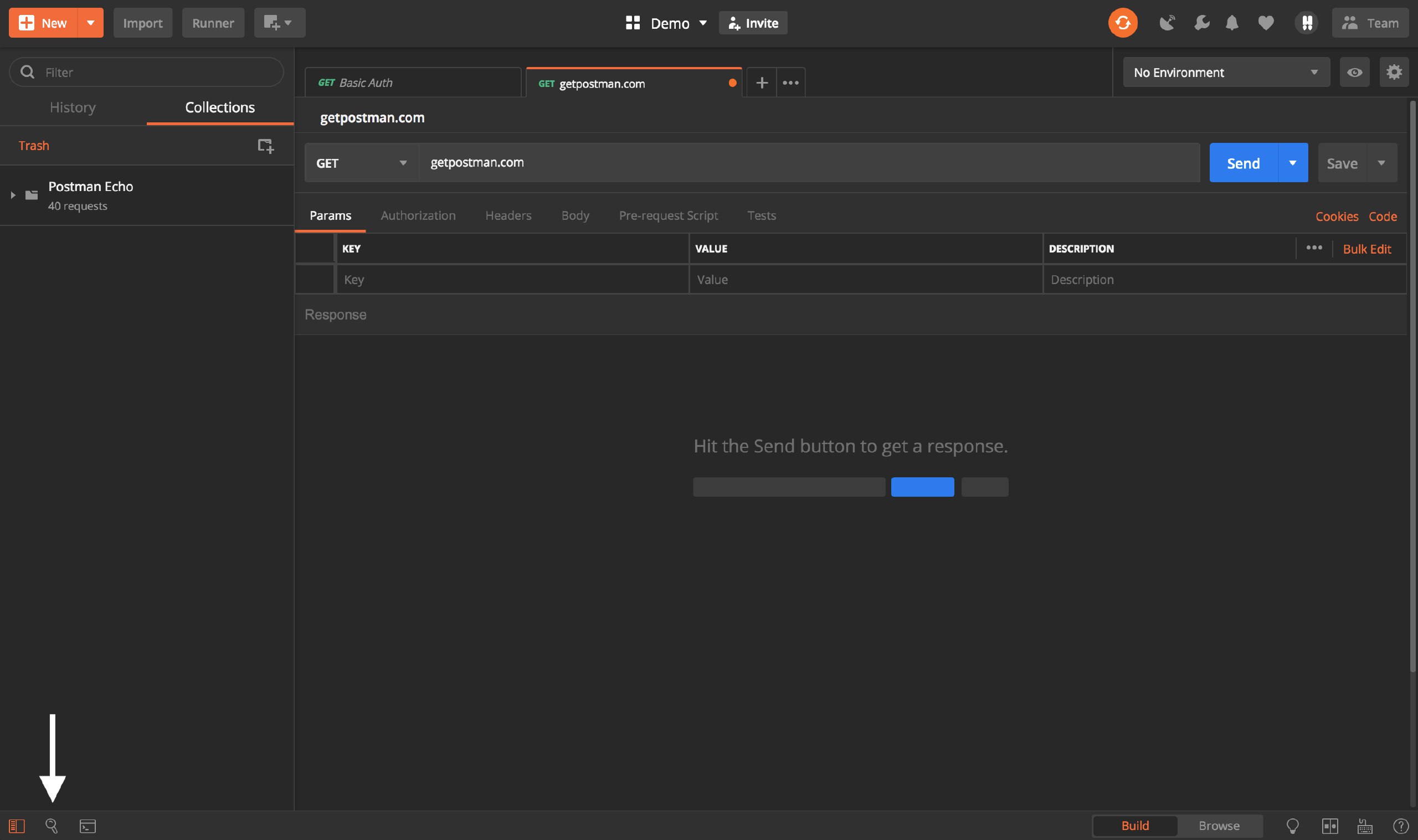The width and height of the screenshot is (1418, 840).
Task: Open the Authorization tab
Action: [x=418, y=215]
